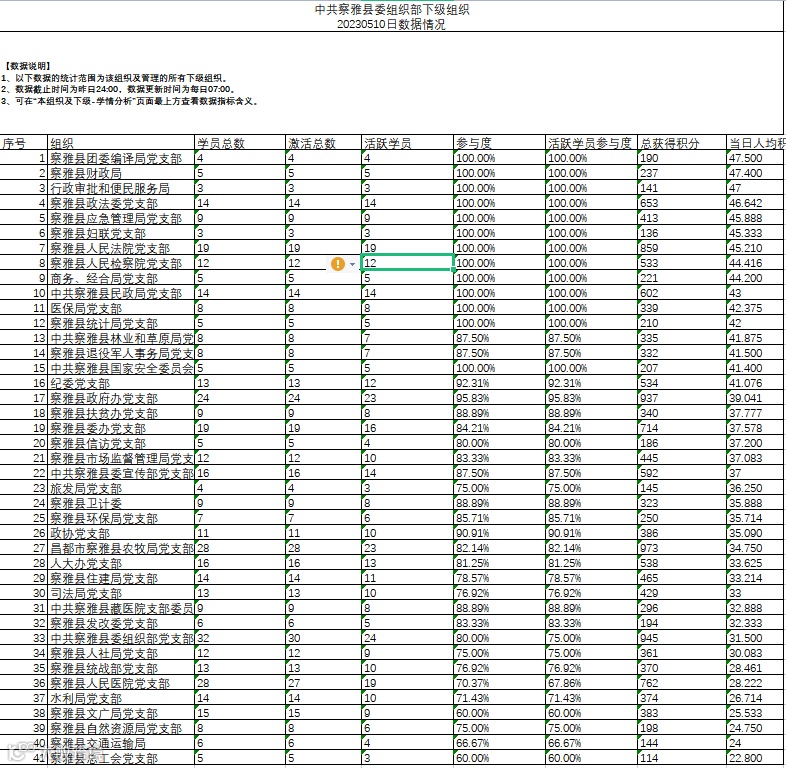Select cell 察雅县人民医院党支部
This screenshot has width=786, height=768.
[121, 683]
